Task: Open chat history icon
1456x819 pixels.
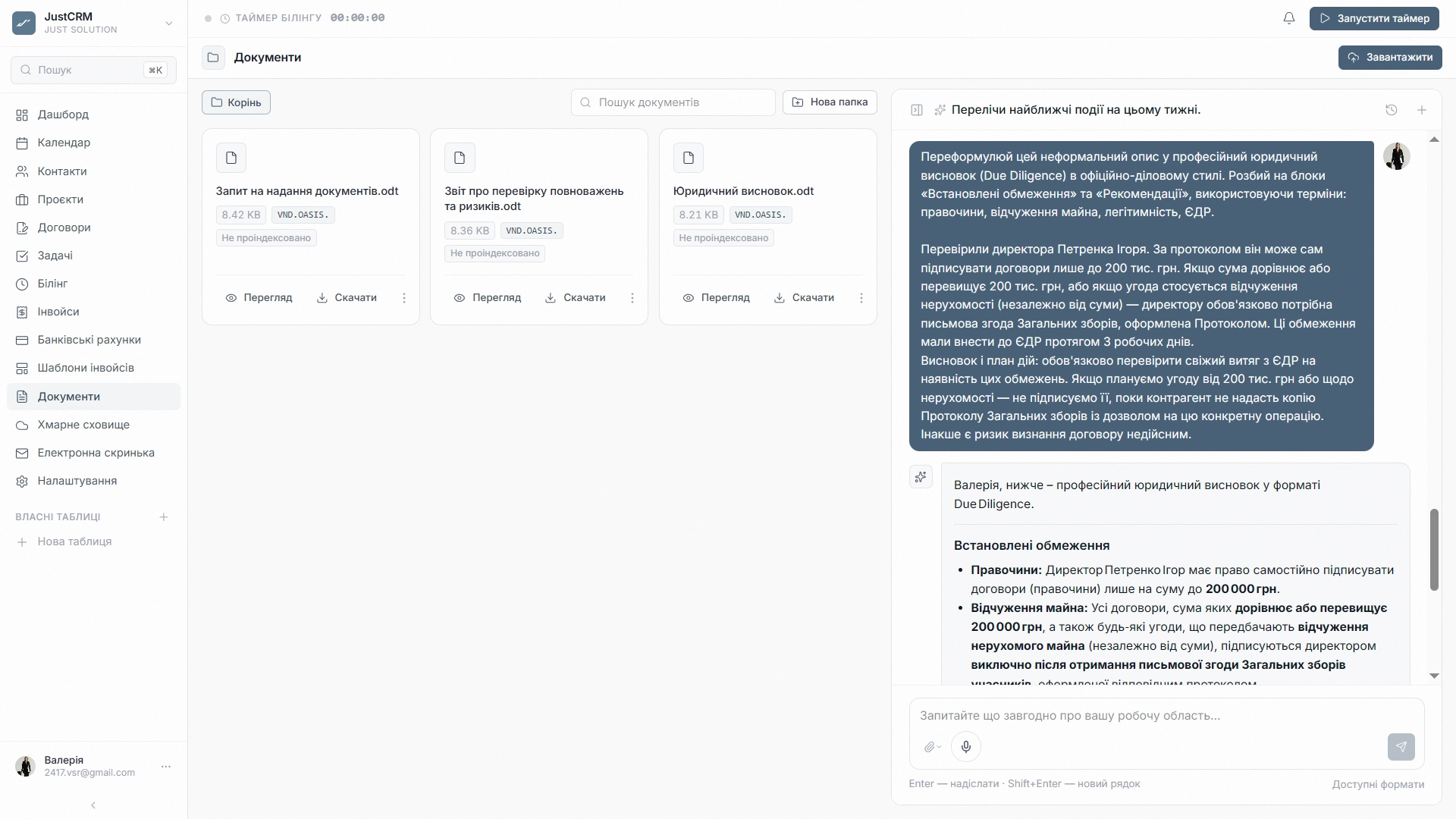Action: coord(1392,110)
